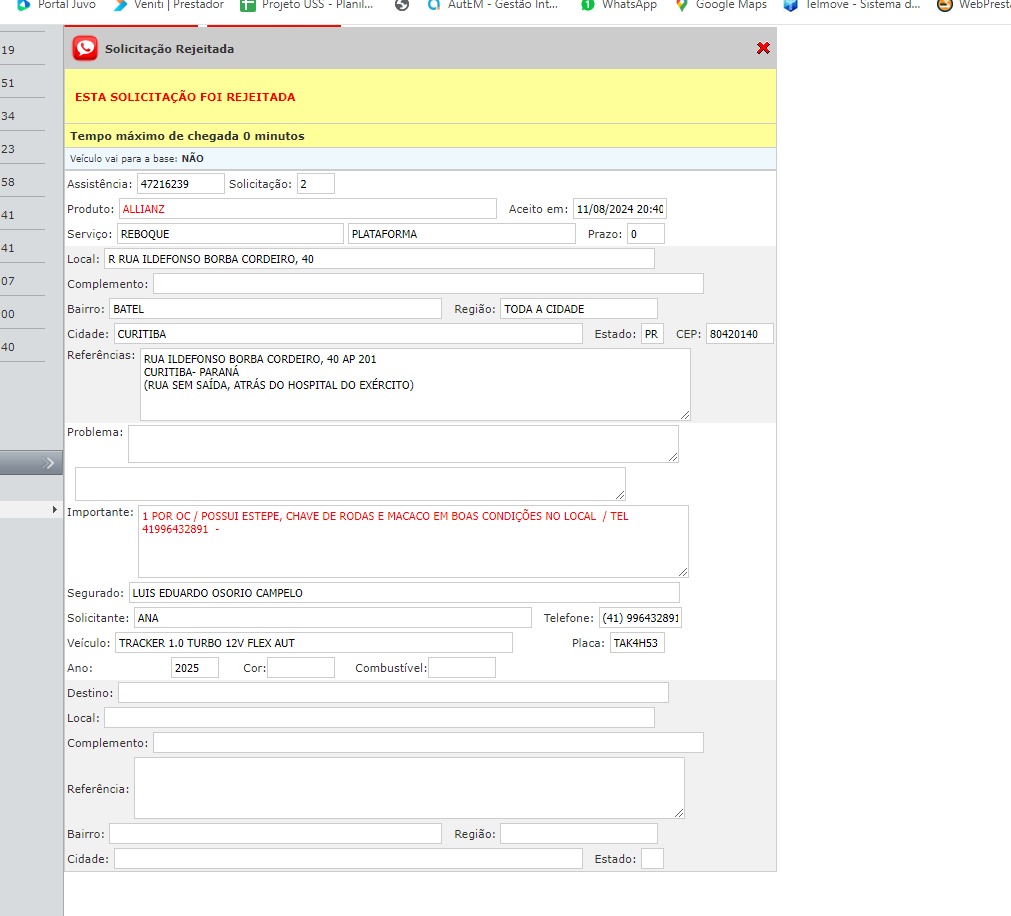Close the Solicitação Rejeitada dialog
1011x916 pixels.
(763, 48)
